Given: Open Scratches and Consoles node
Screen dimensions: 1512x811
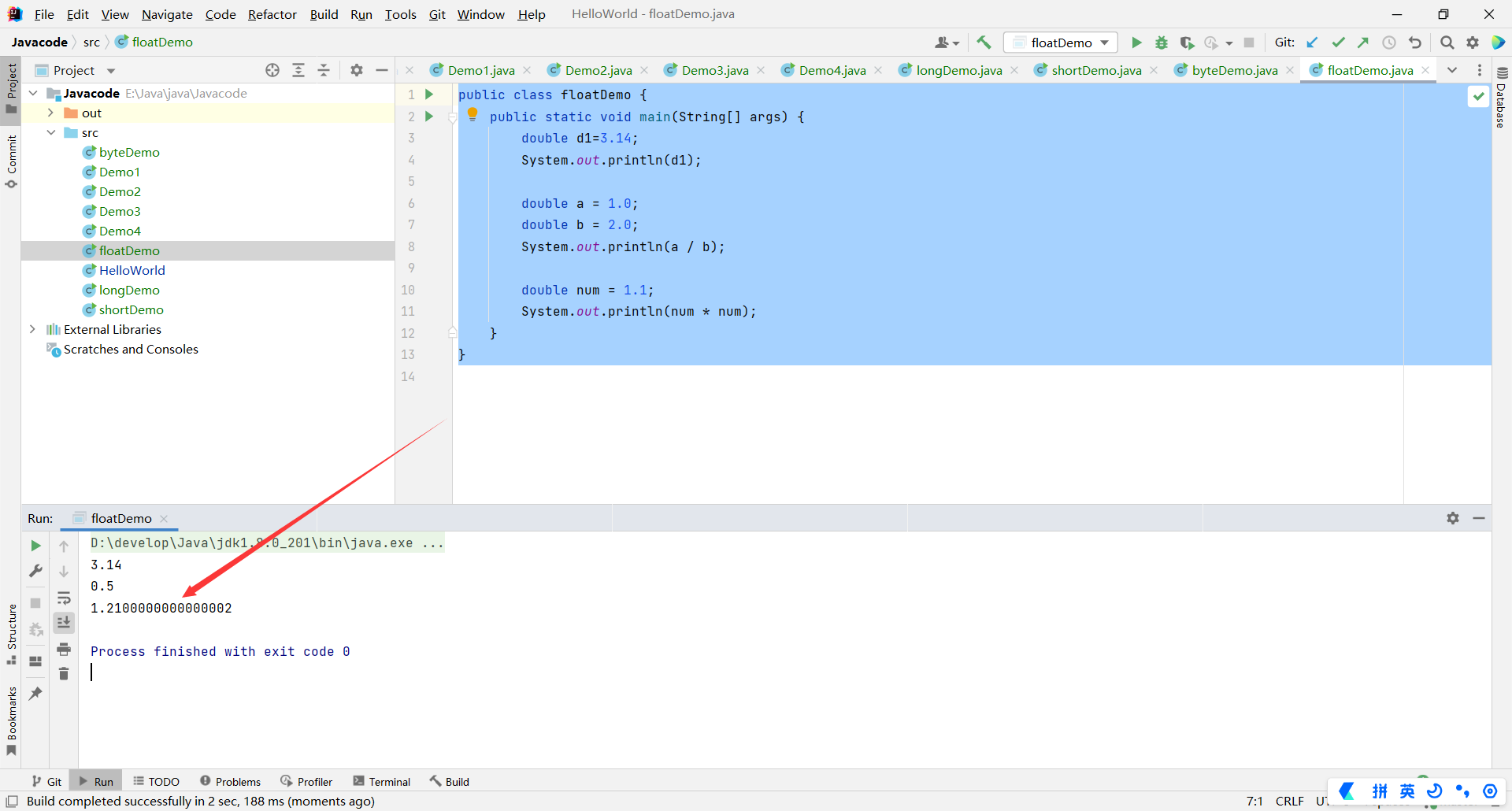Looking at the screenshot, I should (131, 349).
